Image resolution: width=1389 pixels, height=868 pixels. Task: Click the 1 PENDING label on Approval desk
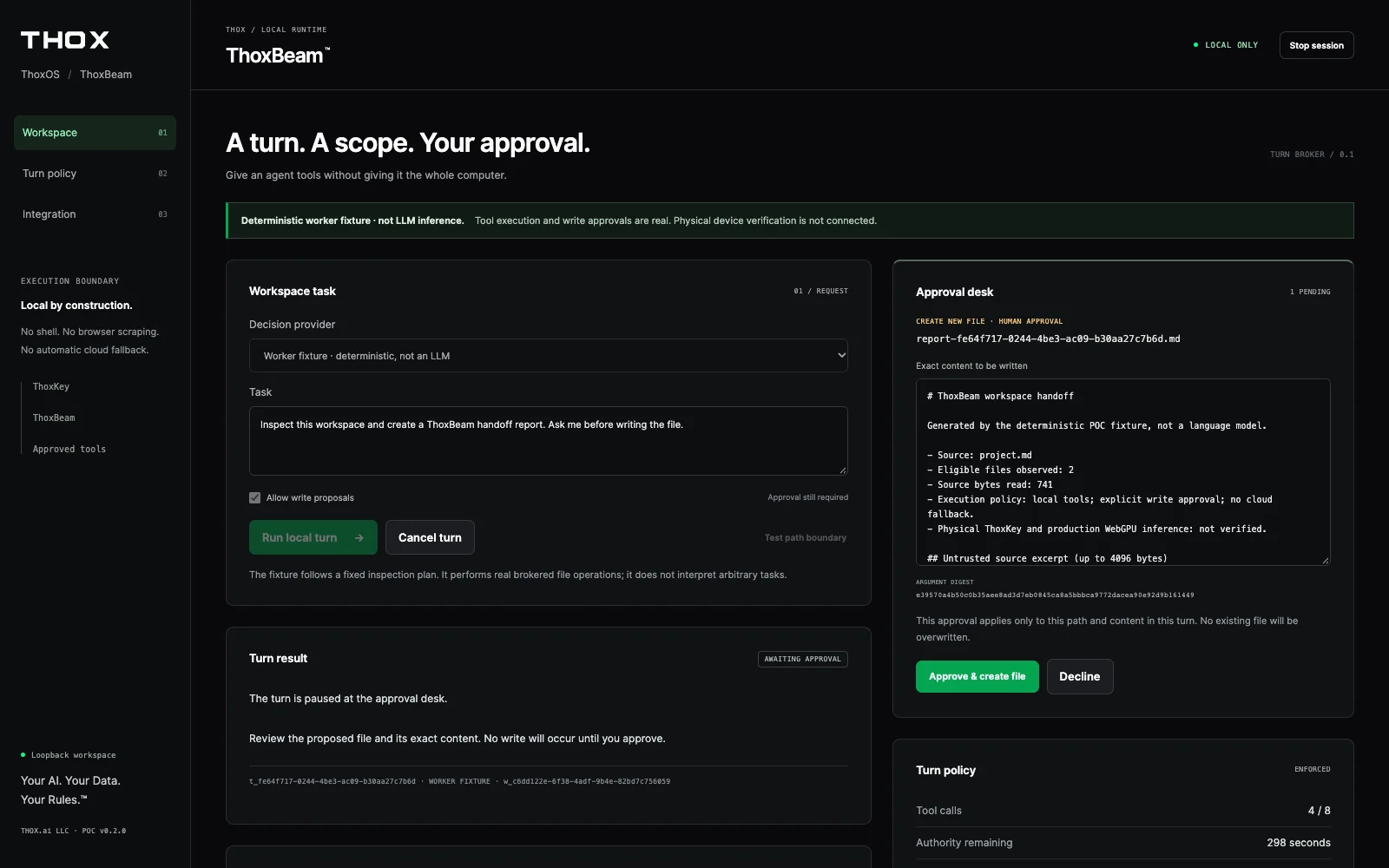(x=1310, y=292)
